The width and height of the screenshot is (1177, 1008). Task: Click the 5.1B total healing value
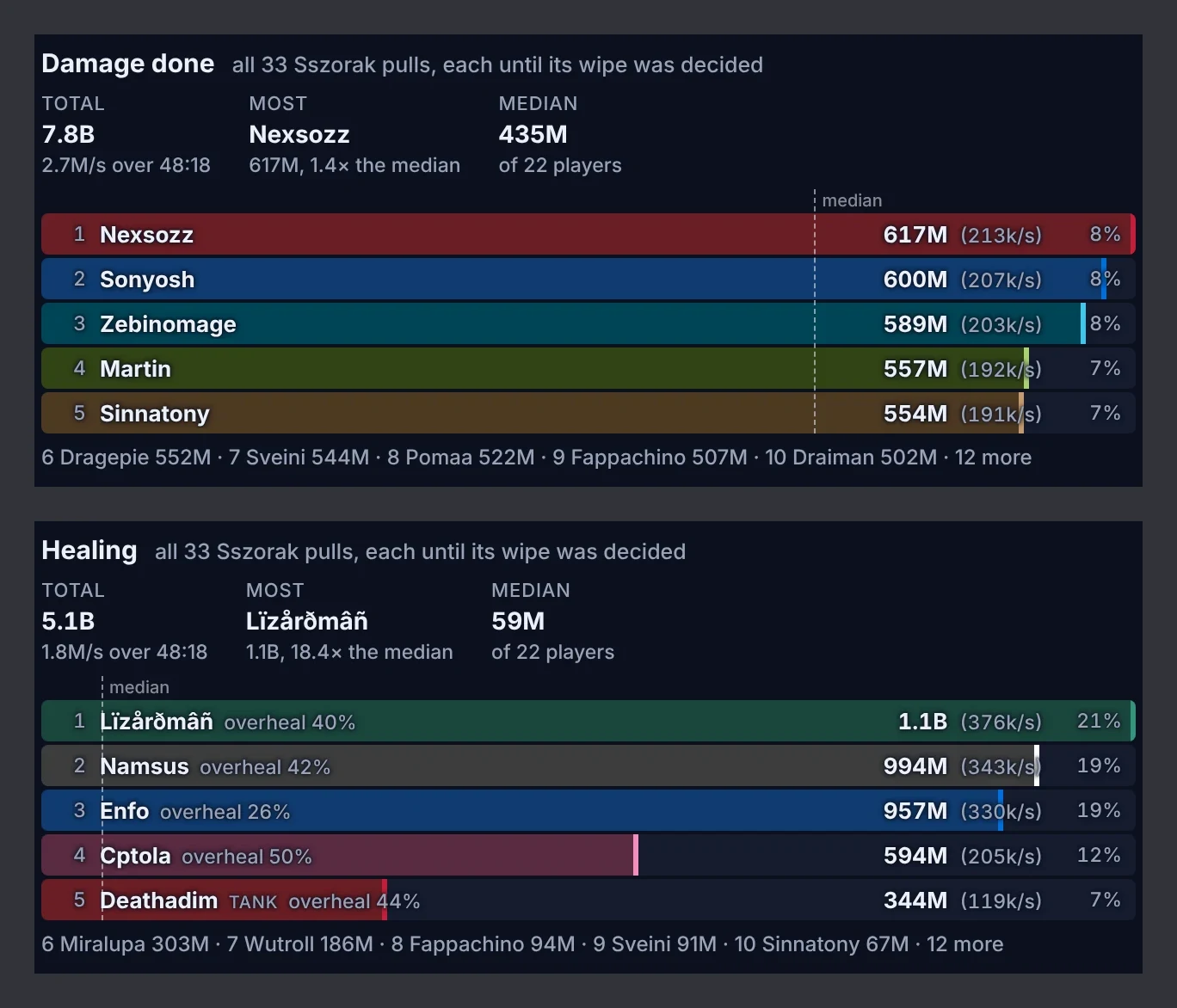click(68, 621)
